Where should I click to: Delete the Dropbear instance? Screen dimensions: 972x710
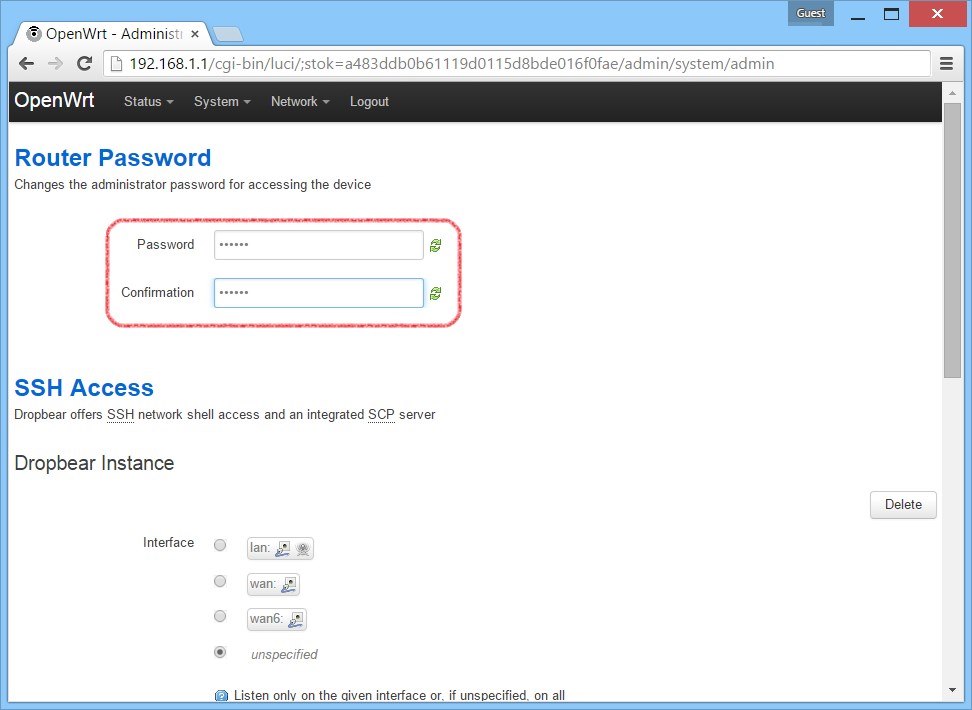[903, 505]
